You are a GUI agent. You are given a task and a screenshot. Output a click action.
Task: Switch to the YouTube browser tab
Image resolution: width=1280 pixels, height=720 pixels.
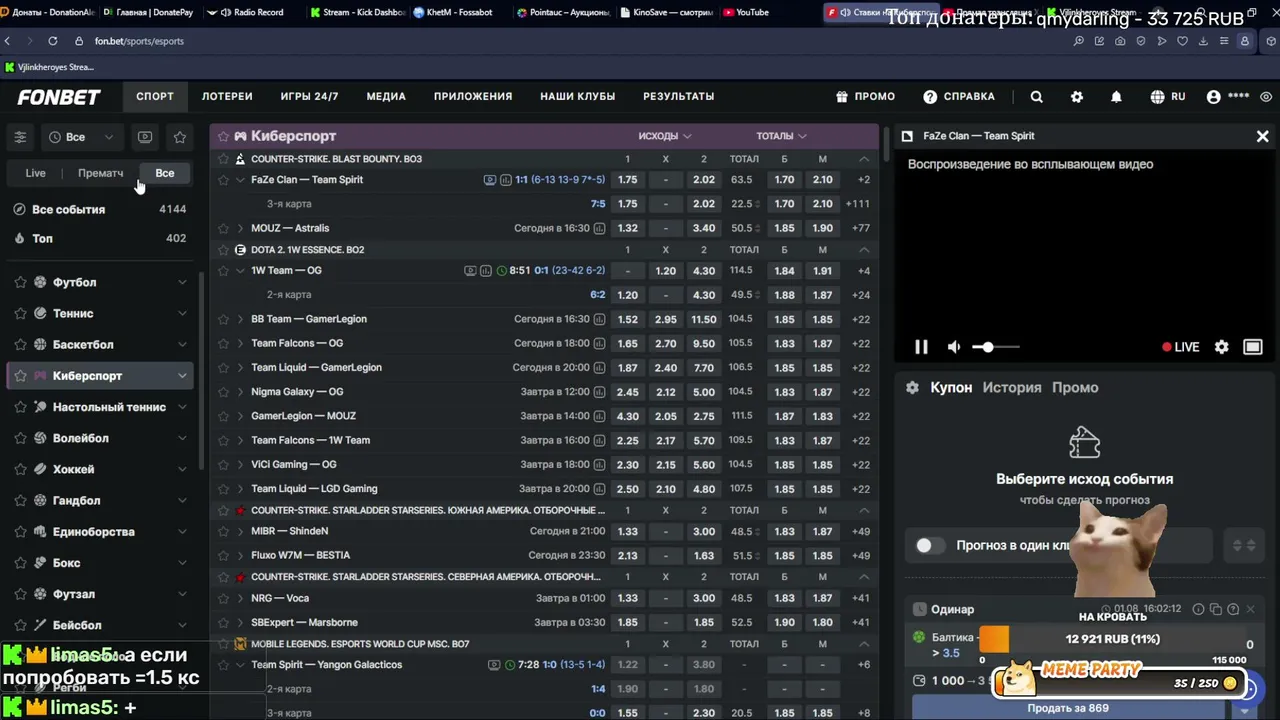745,13
